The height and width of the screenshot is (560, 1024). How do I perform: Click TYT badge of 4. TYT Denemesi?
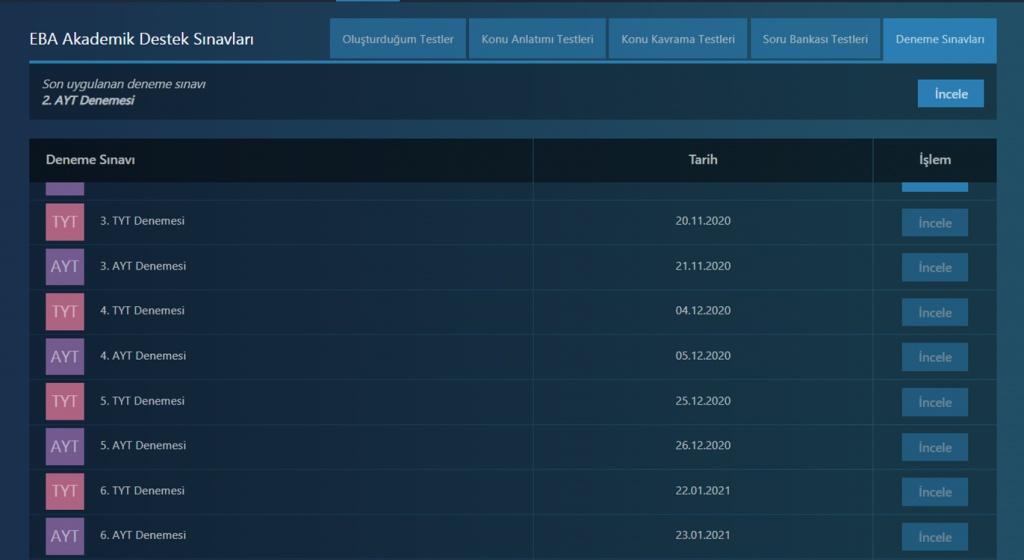[65, 311]
